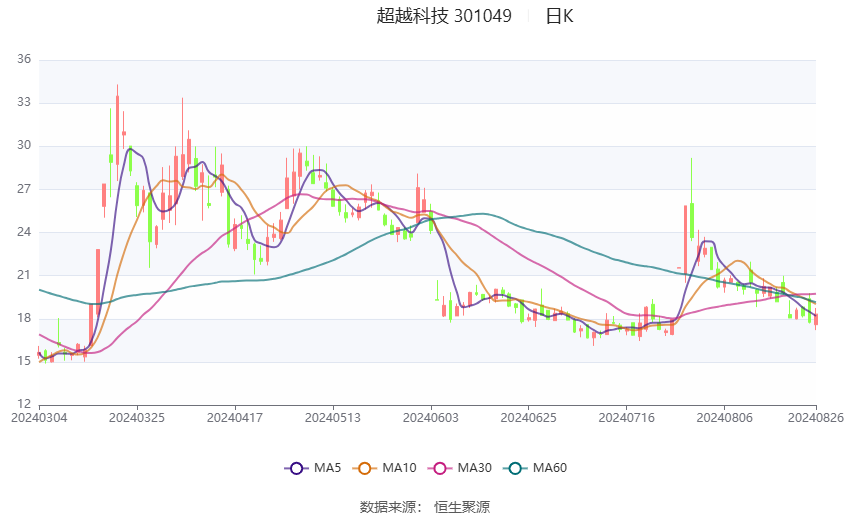Click the 33 price axis label
Screen dimensions: 850x517
pos(24,102)
